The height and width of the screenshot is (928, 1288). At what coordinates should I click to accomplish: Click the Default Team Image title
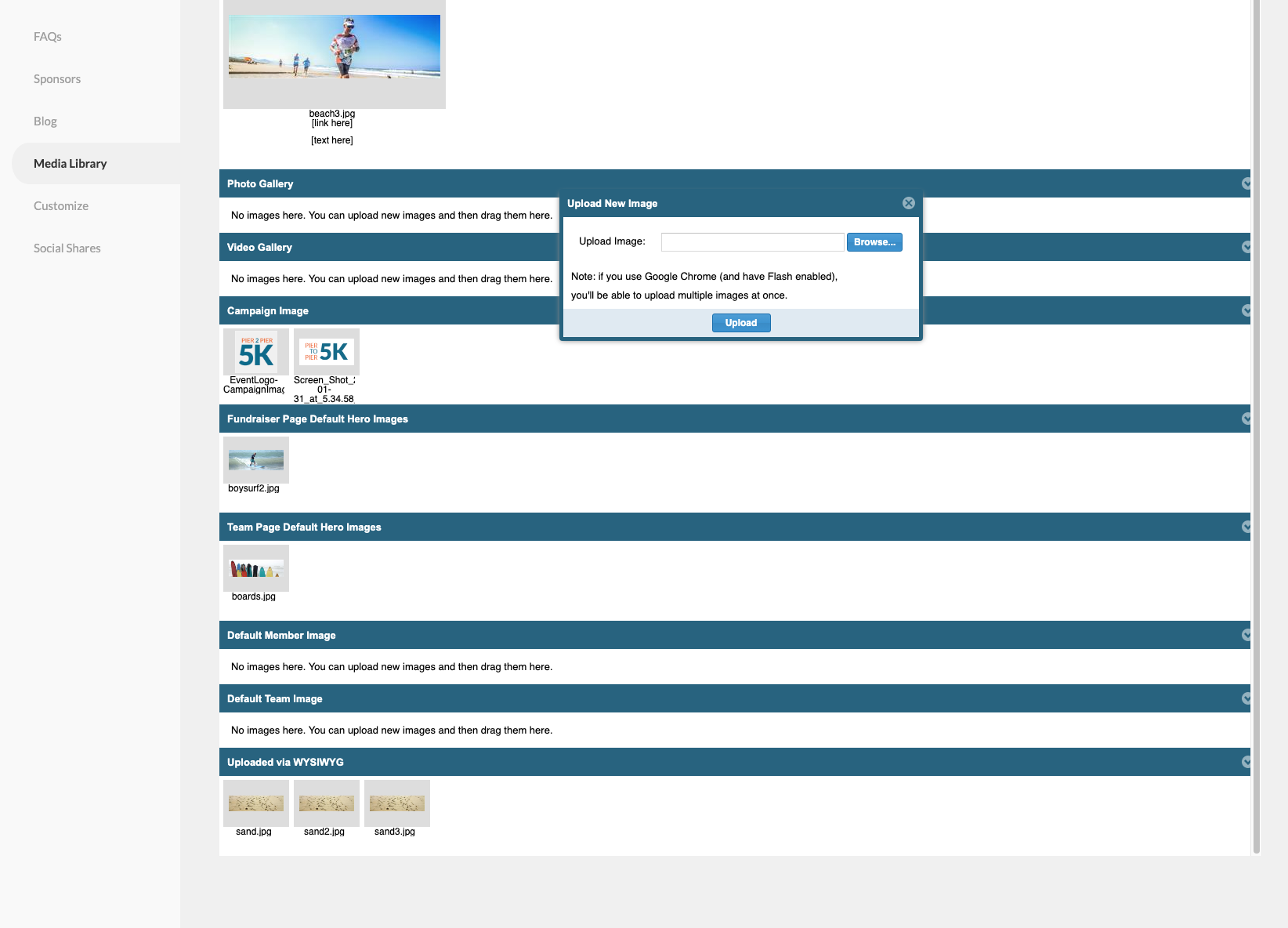275,698
